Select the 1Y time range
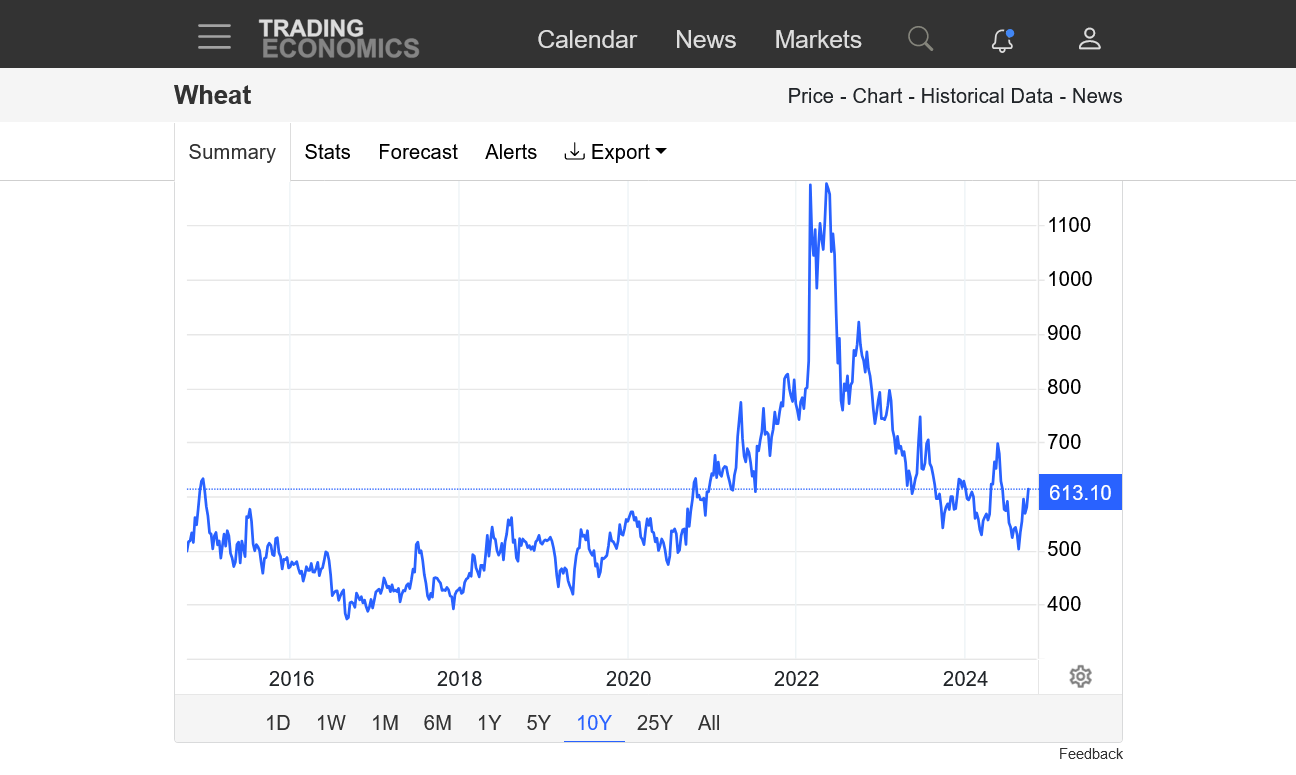 click(489, 723)
